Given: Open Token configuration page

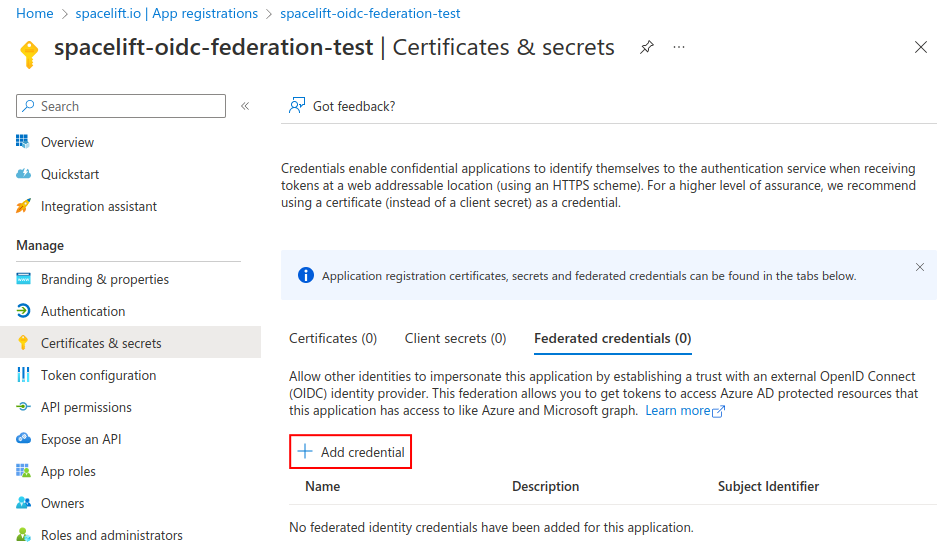Looking at the screenshot, I should tap(98, 375).
